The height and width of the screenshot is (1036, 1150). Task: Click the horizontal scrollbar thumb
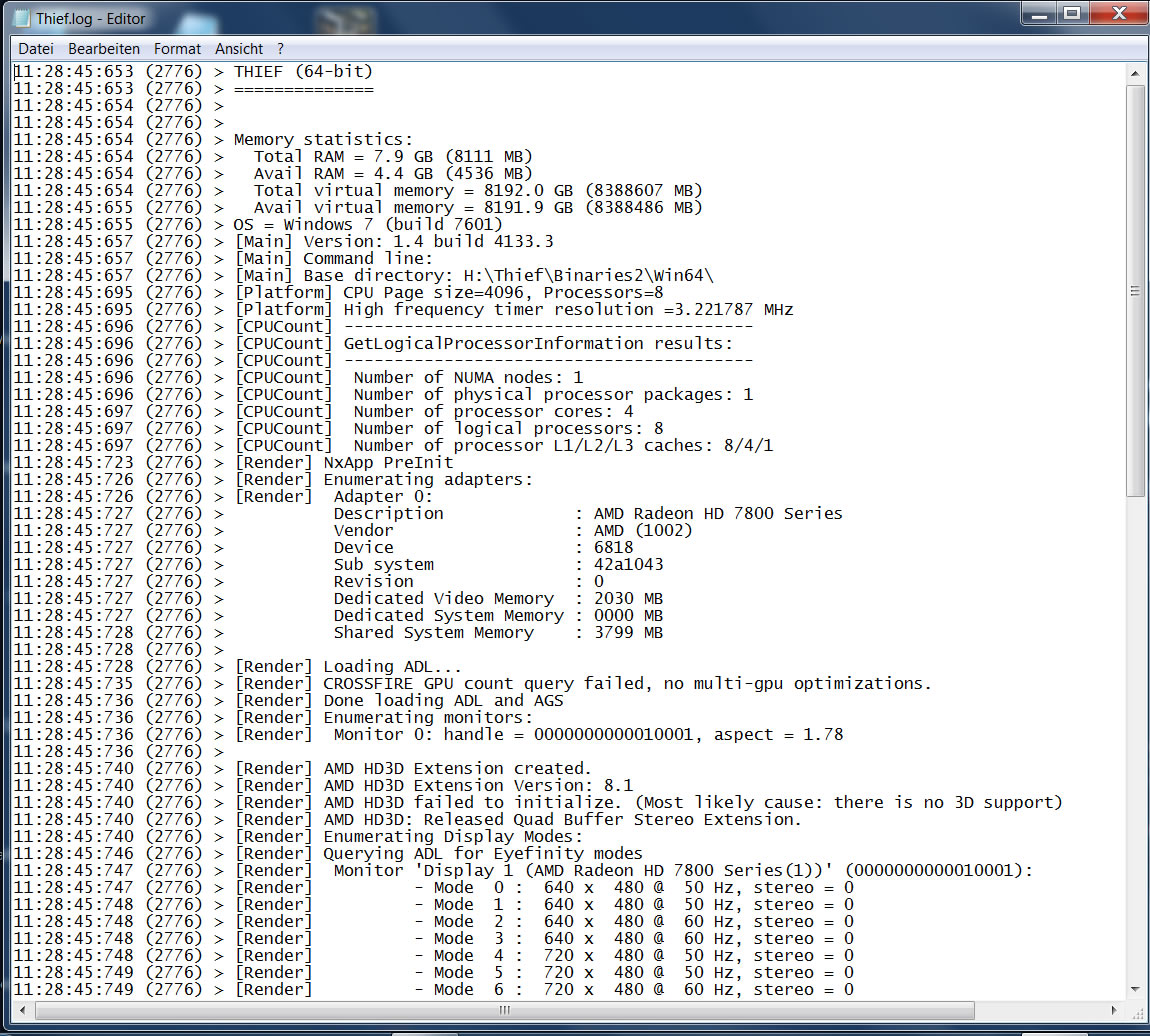pyautogui.click(x=505, y=1010)
